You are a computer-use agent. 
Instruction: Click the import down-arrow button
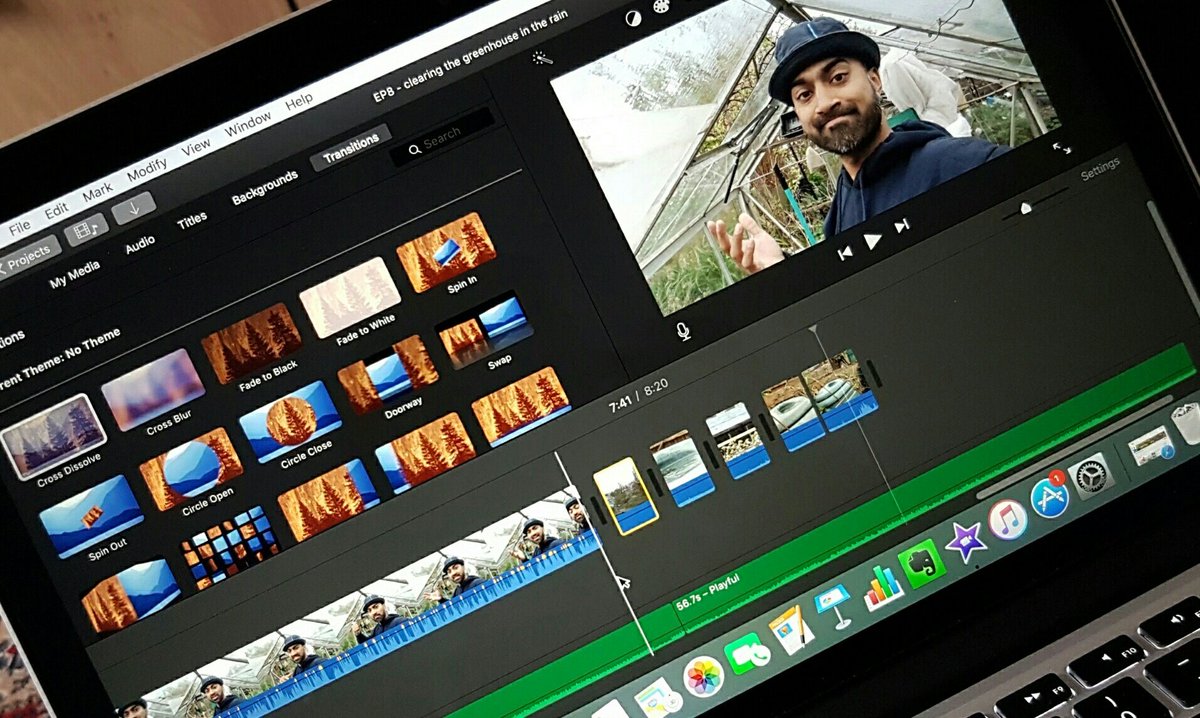(x=133, y=209)
